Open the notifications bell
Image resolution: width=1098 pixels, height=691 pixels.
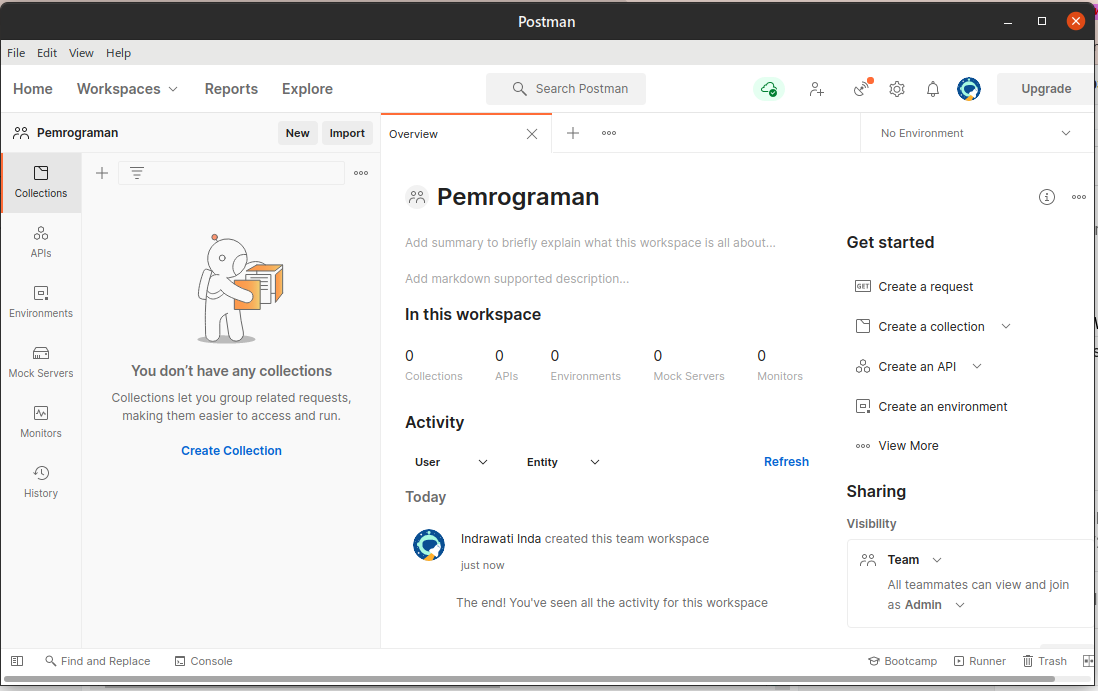(933, 89)
